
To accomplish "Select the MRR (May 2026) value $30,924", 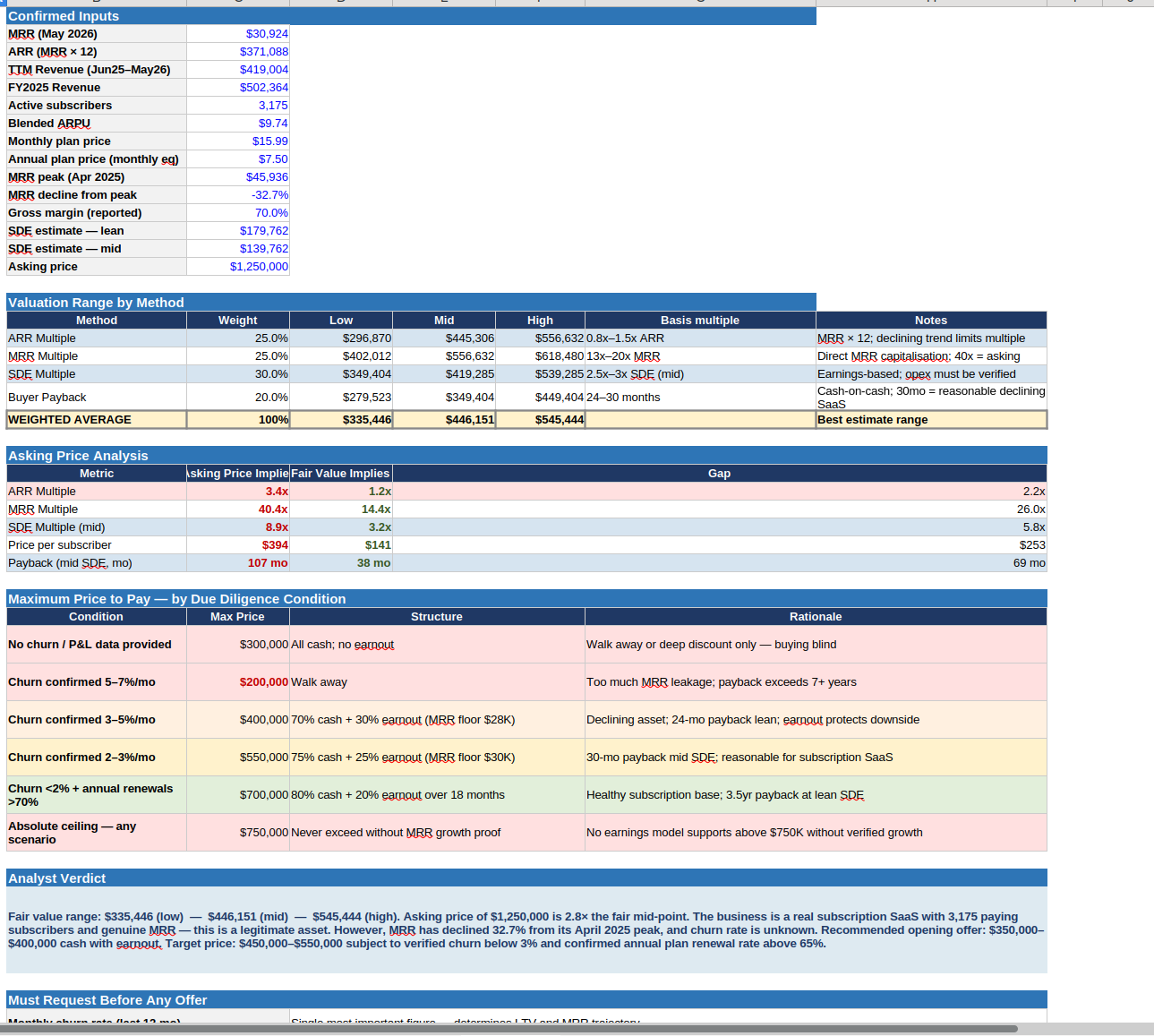I will 238,34.
